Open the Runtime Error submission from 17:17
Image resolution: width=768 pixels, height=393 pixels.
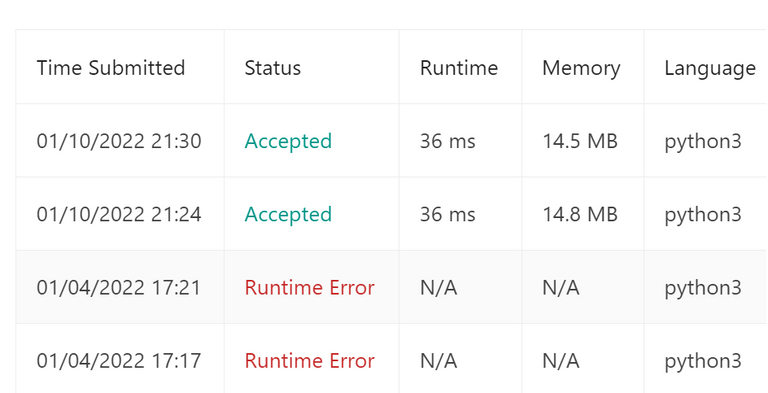coord(310,361)
